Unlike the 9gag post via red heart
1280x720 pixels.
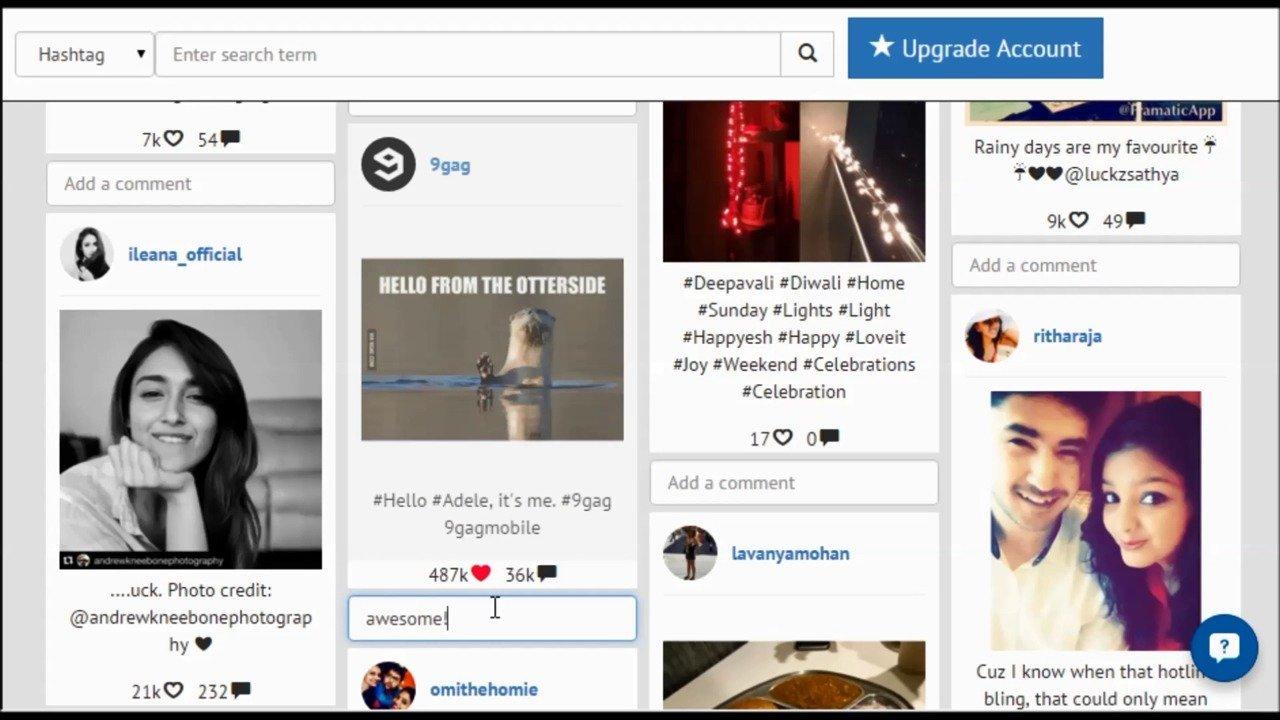pos(481,574)
